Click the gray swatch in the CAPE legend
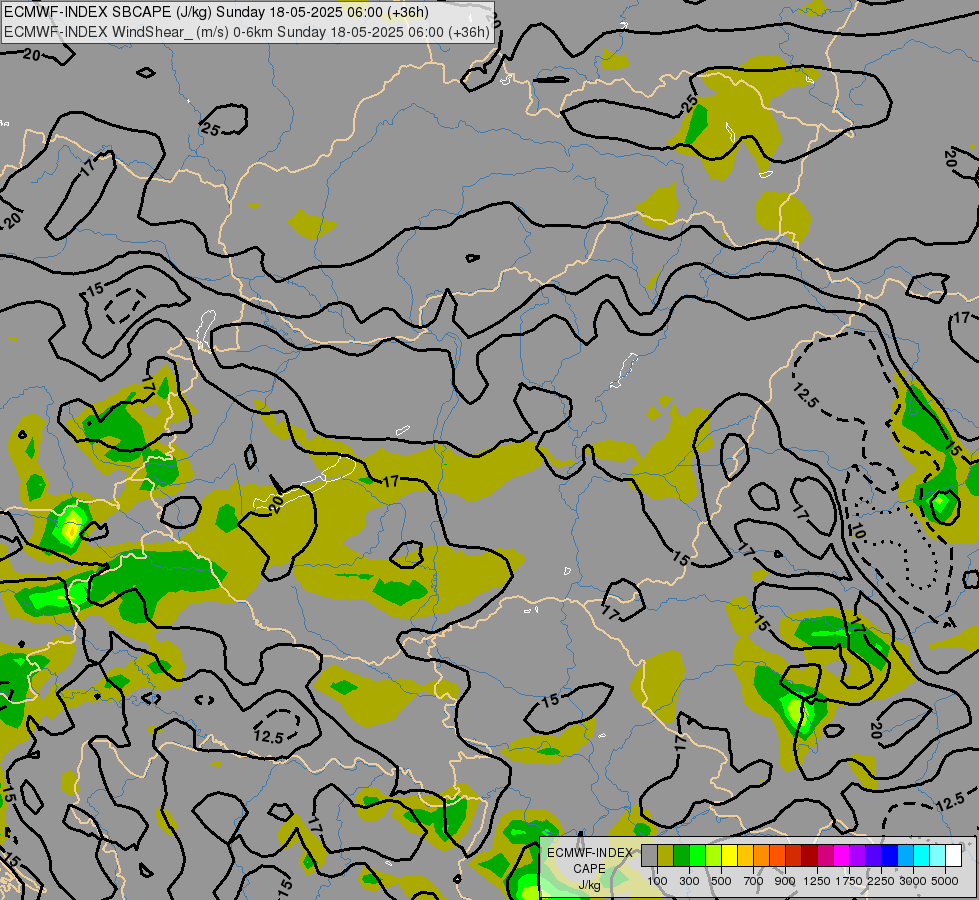The height and width of the screenshot is (900, 979). pos(650,856)
